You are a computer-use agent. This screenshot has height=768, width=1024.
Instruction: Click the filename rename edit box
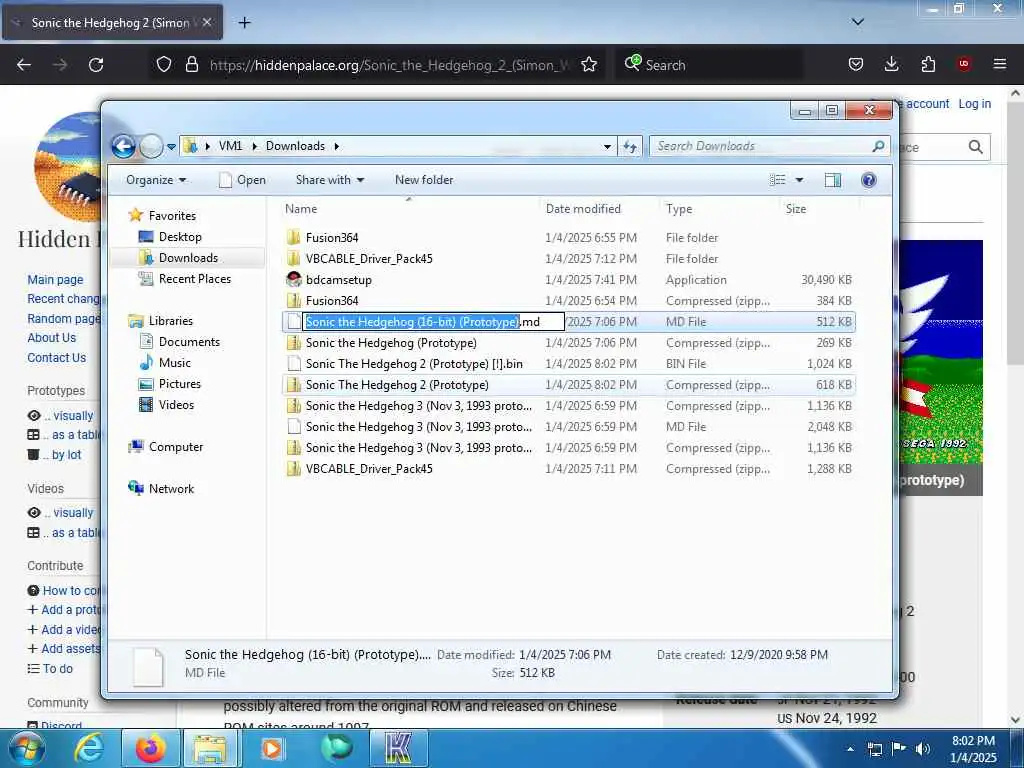433,321
